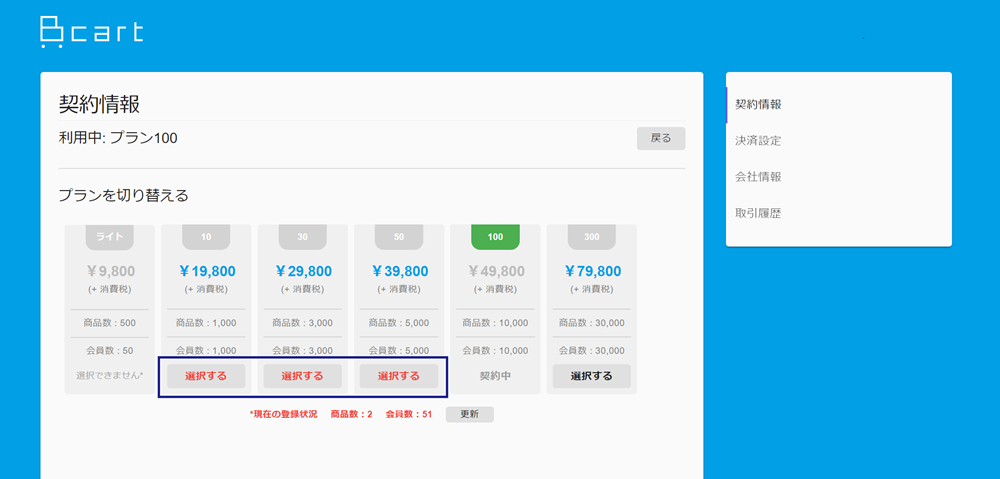Image resolution: width=1000 pixels, height=479 pixels.
Task: Select the ¥39,800 plan with 選択する
Action: coord(399,376)
